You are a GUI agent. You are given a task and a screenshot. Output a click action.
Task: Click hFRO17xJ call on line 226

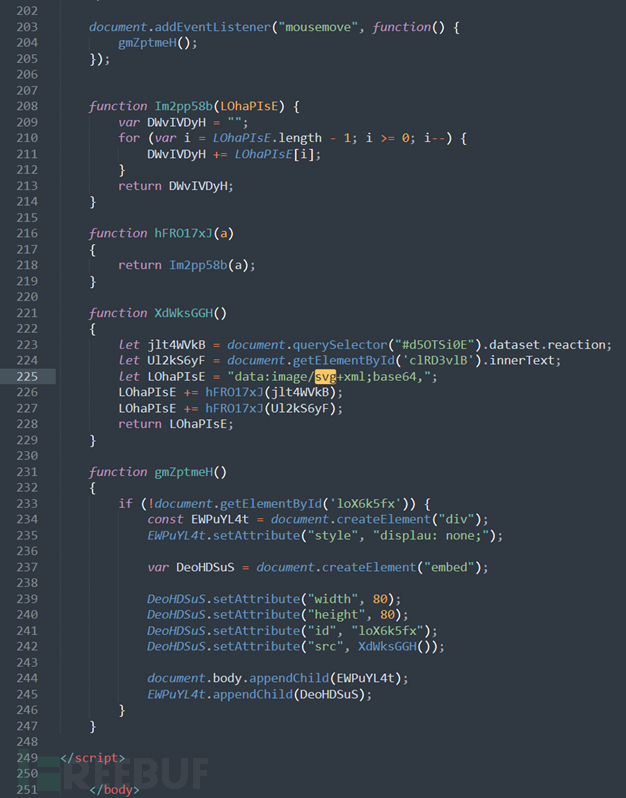(x=234, y=392)
